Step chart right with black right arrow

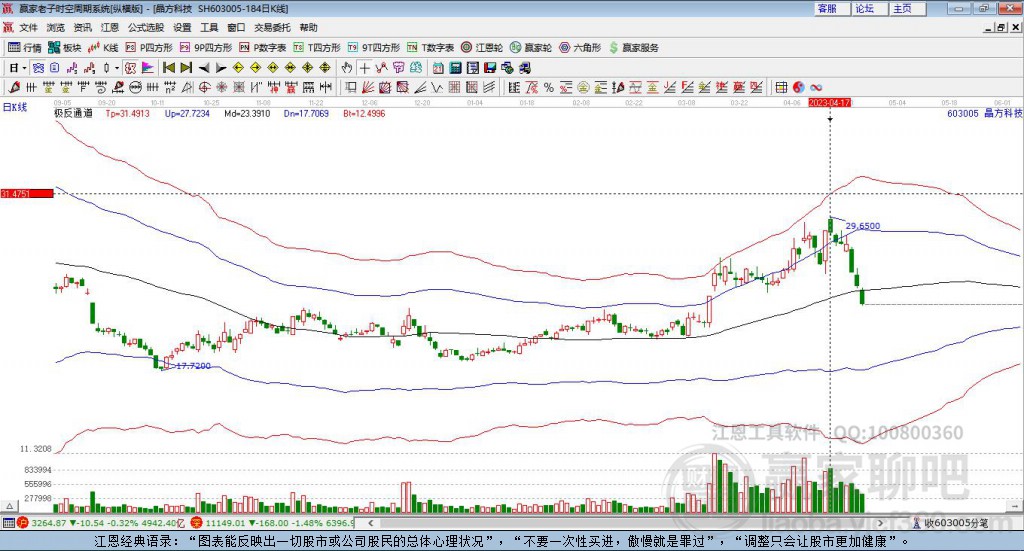[221, 68]
